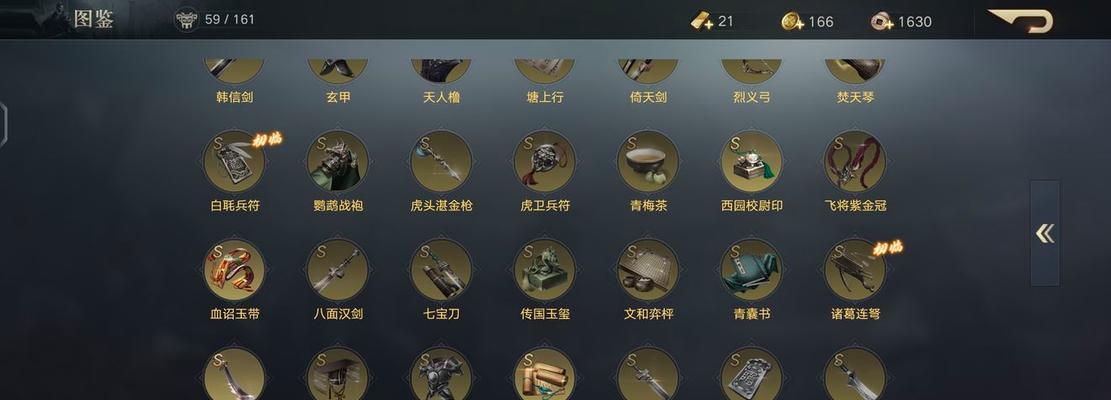Add gold bars via the 21 counter

[712, 21]
